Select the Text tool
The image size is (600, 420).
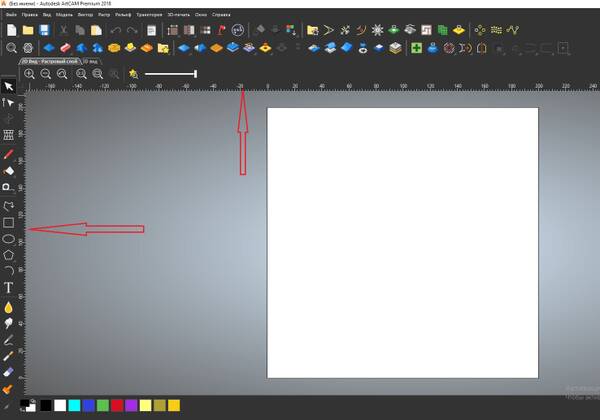pyautogui.click(x=8, y=288)
